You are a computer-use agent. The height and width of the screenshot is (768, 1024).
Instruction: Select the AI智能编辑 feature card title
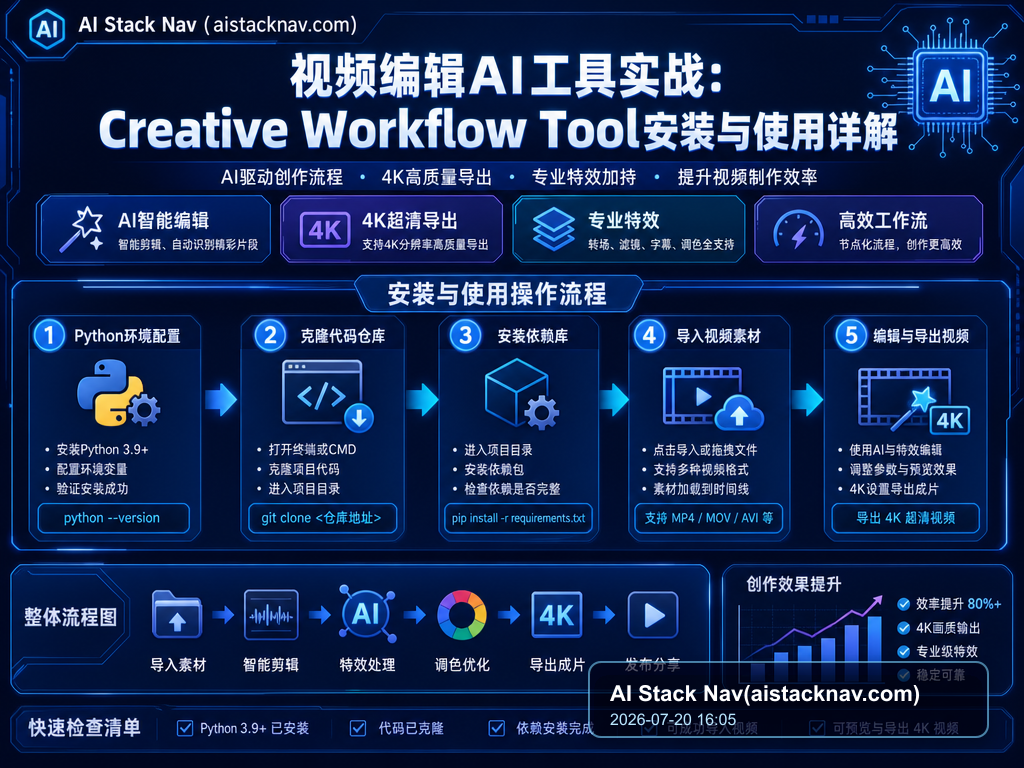(163, 221)
